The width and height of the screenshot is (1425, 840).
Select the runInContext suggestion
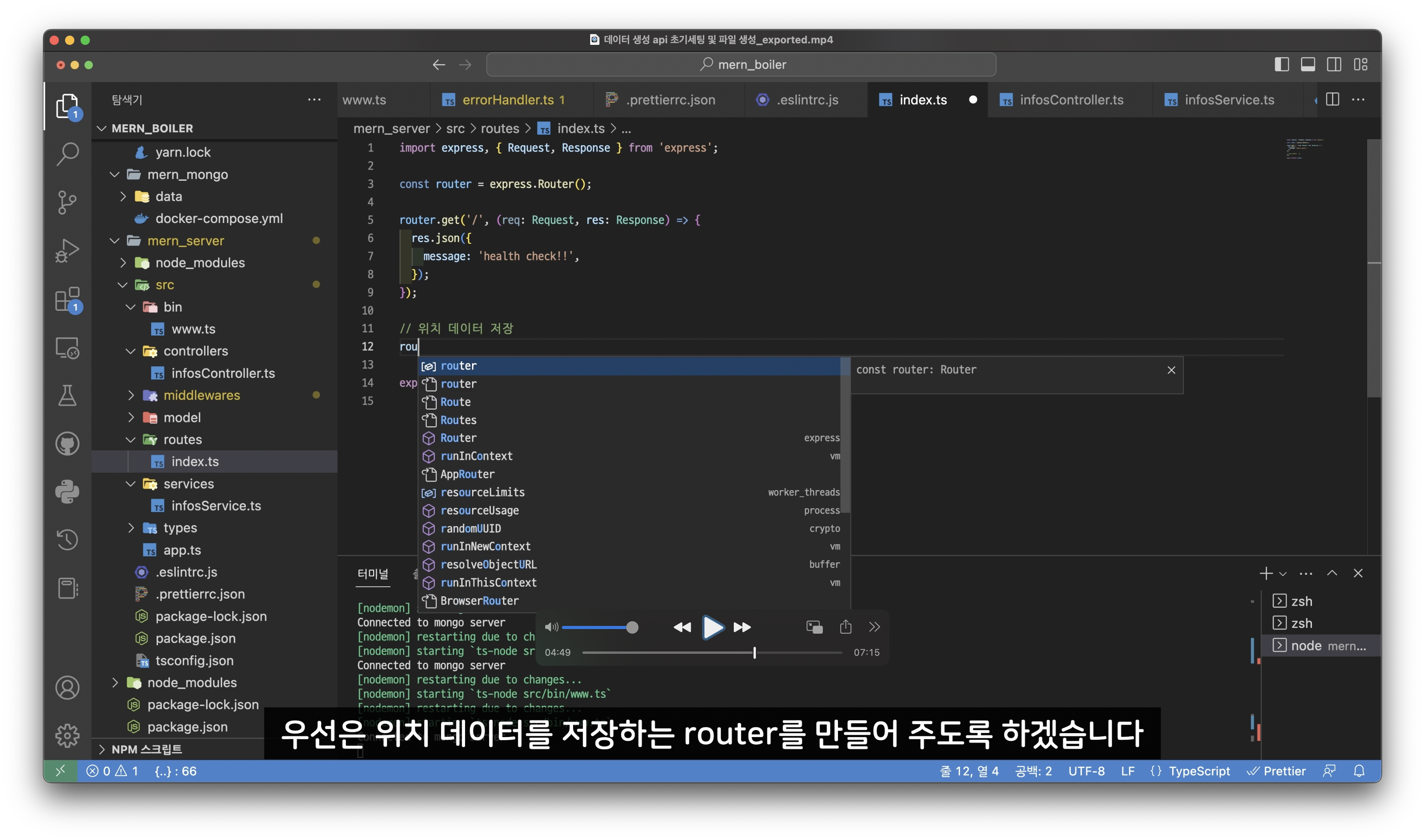(630, 456)
